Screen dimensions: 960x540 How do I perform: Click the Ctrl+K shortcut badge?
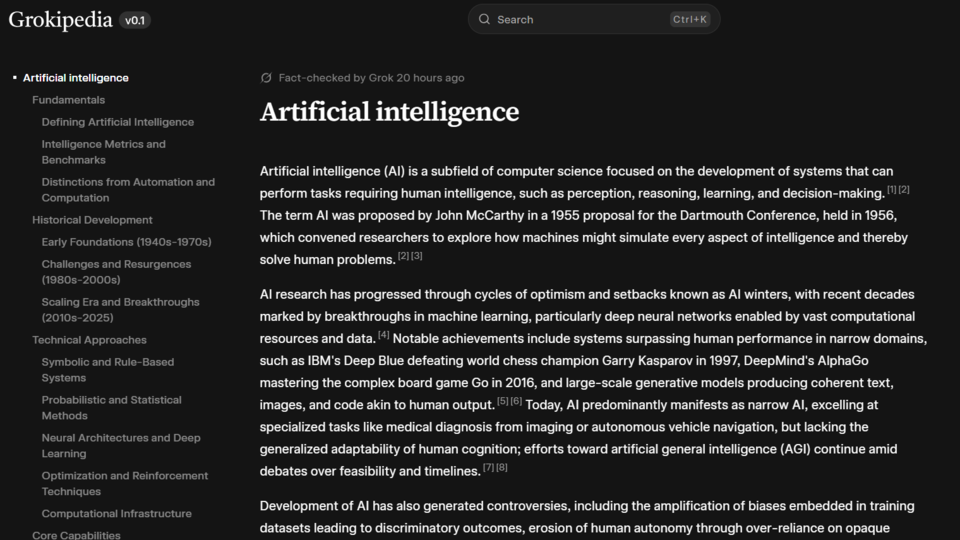690,19
